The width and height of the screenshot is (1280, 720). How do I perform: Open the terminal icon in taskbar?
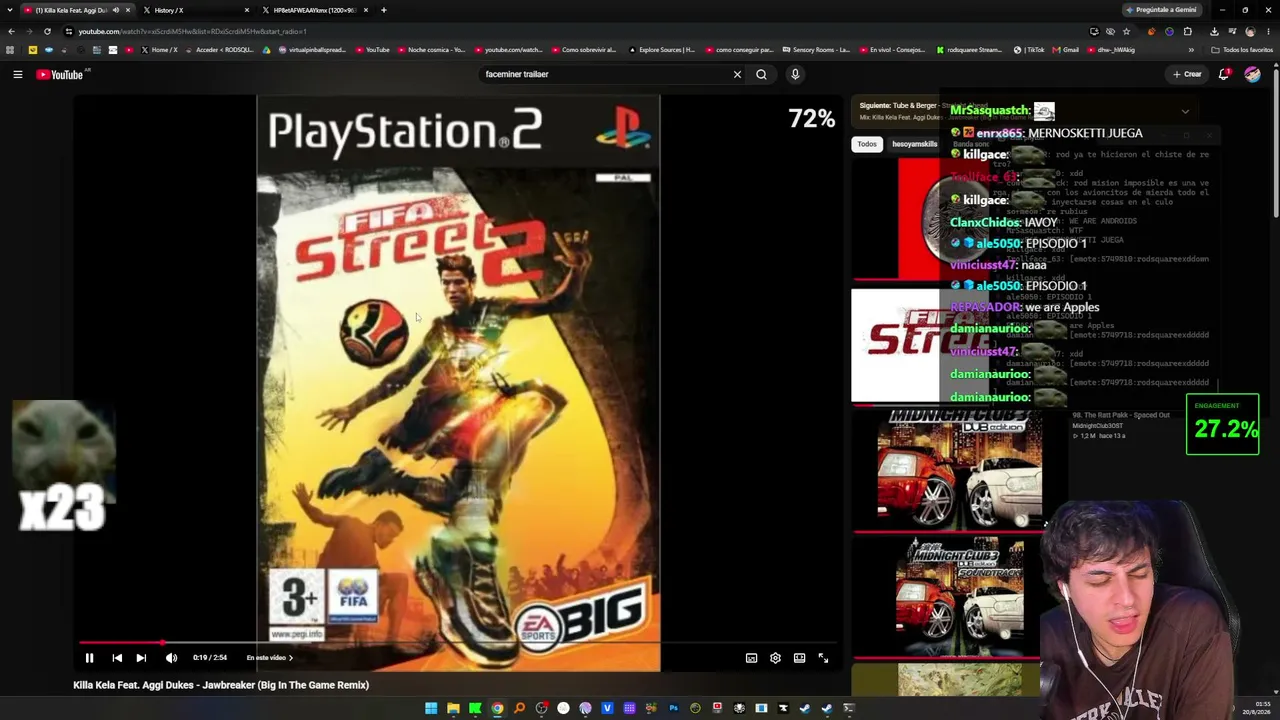tap(849, 708)
